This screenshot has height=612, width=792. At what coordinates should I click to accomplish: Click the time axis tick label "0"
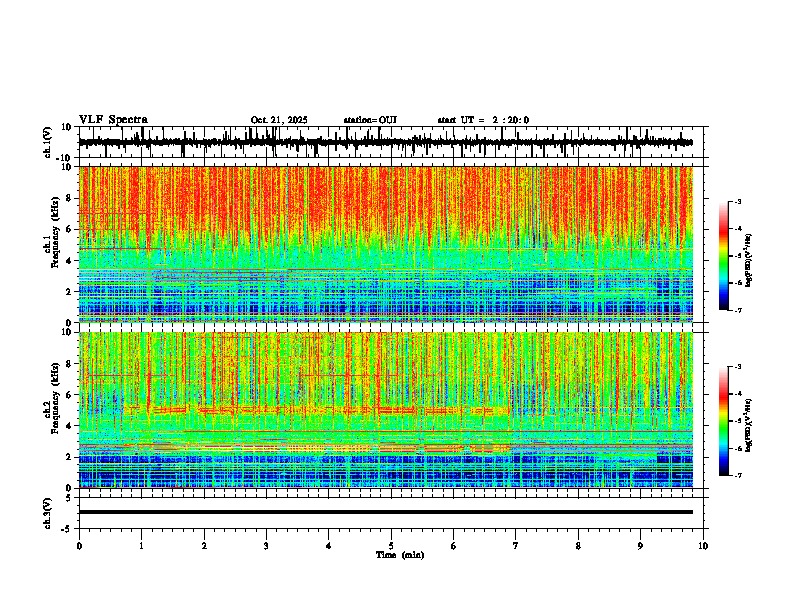pyautogui.click(x=79, y=546)
